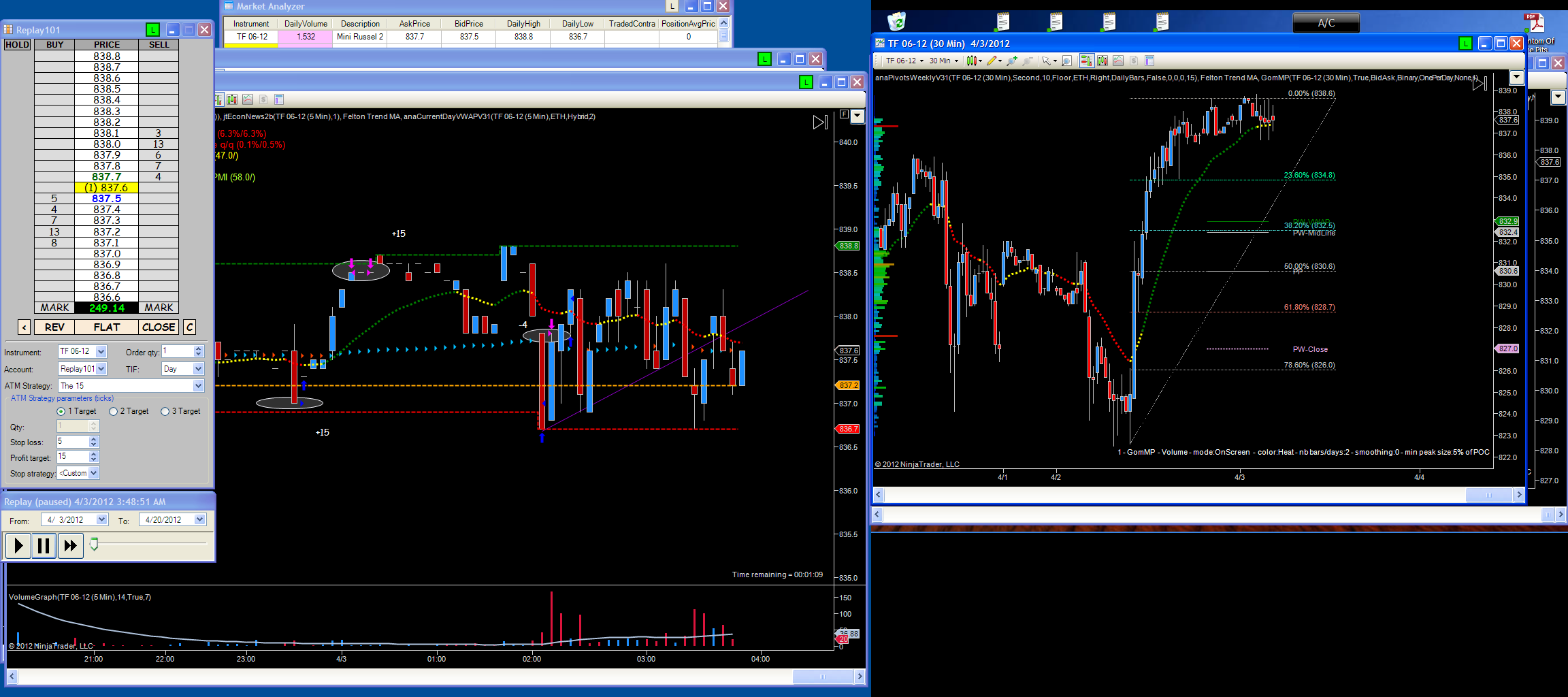Image resolution: width=1568 pixels, height=697 pixels.
Task: Select the pointer cursor tool in 30 Min chart
Action: pyautogui.click(x=1049, y=61)
